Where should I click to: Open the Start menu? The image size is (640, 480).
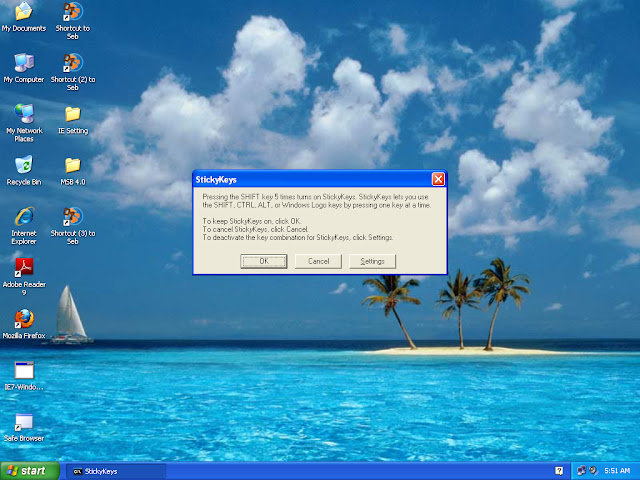click(30, 471)
